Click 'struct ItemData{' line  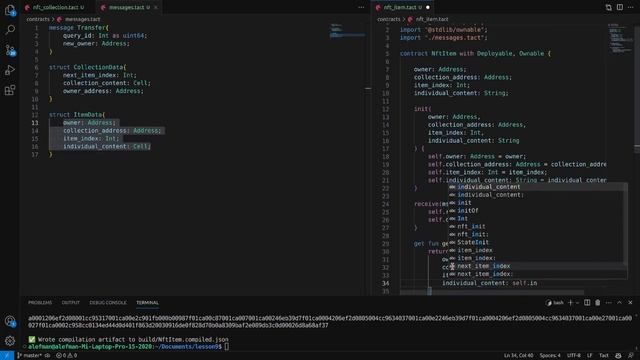(77, 115)
